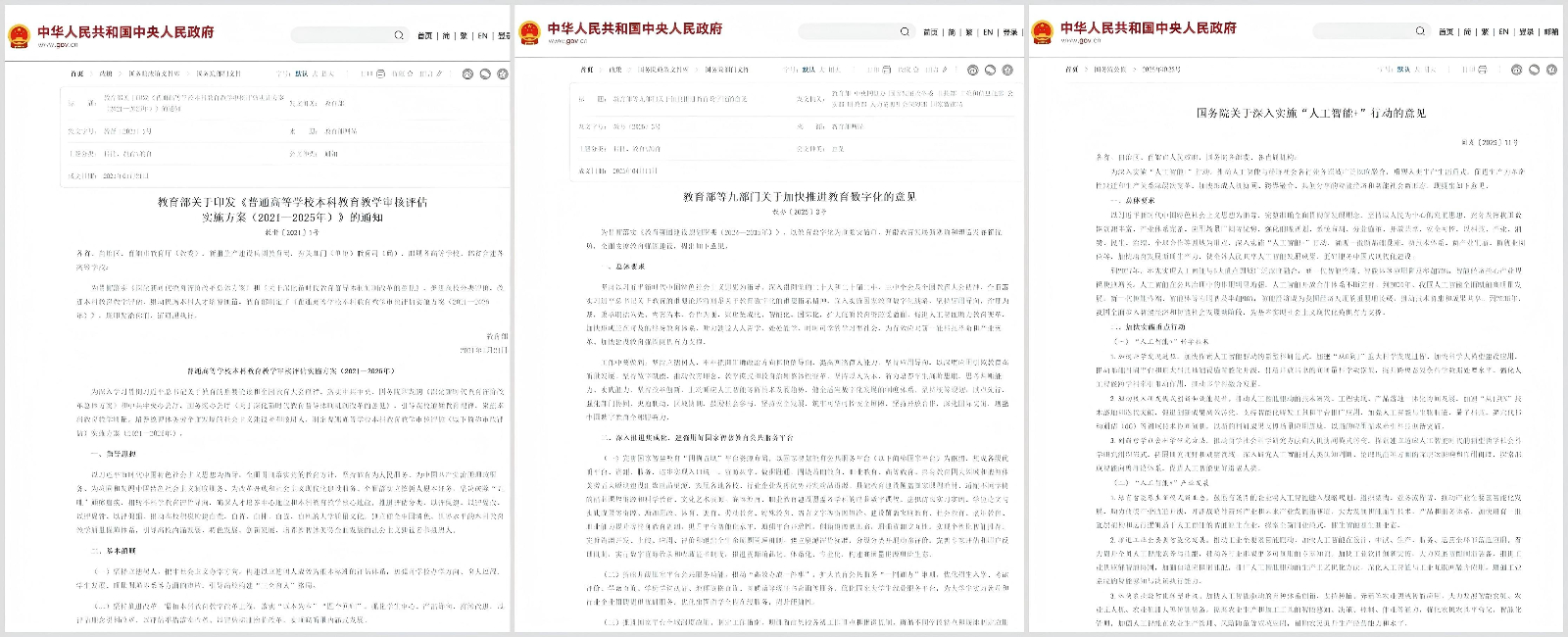Open the 国务院公报 breadcrumb on 人工智能+ page
The image size is (1568, 637).
[x=1110, y=70]
